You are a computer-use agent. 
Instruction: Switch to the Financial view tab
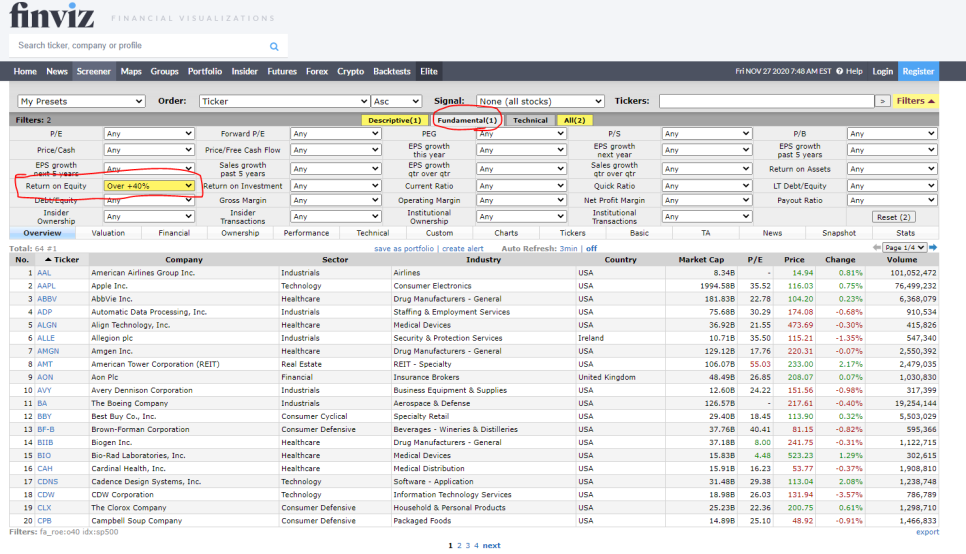point(174,233)
